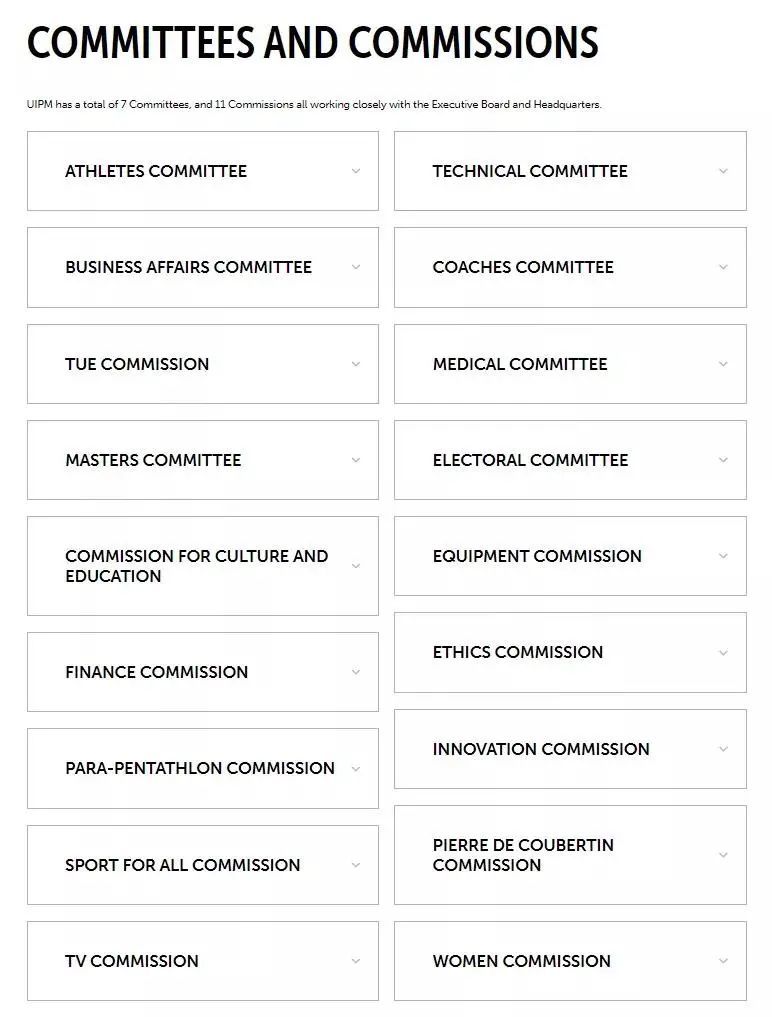Click chevron next to Medical Committee
This screenshot has height=1017, width=772.
click(x=723, y=364)
